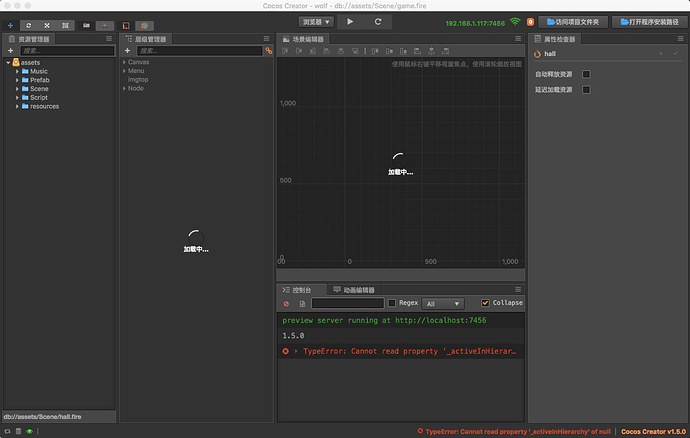
Task: Align nodes to left edge
Action: click(x=327, y=51)
